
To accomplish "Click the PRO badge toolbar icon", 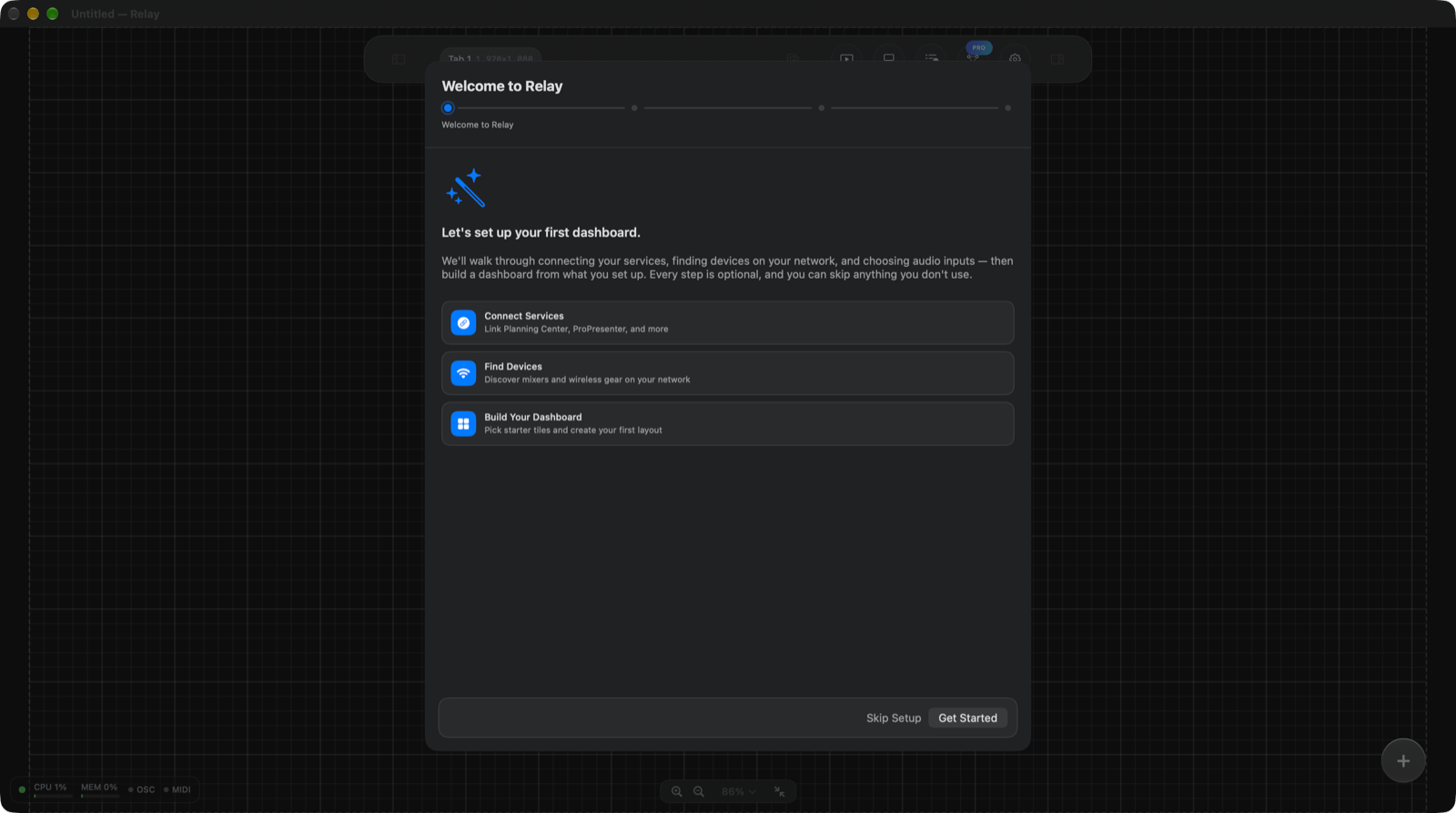I will point(978,48).
